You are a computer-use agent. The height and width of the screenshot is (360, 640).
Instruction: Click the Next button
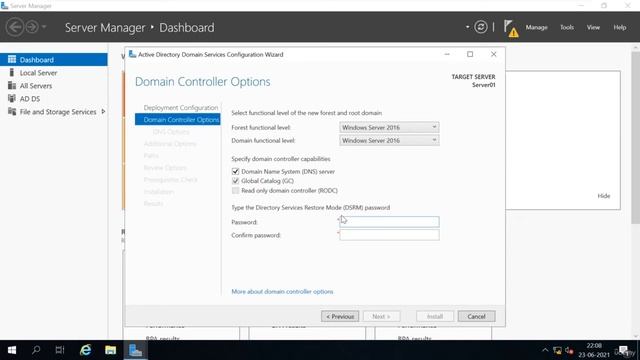(381, 316)
